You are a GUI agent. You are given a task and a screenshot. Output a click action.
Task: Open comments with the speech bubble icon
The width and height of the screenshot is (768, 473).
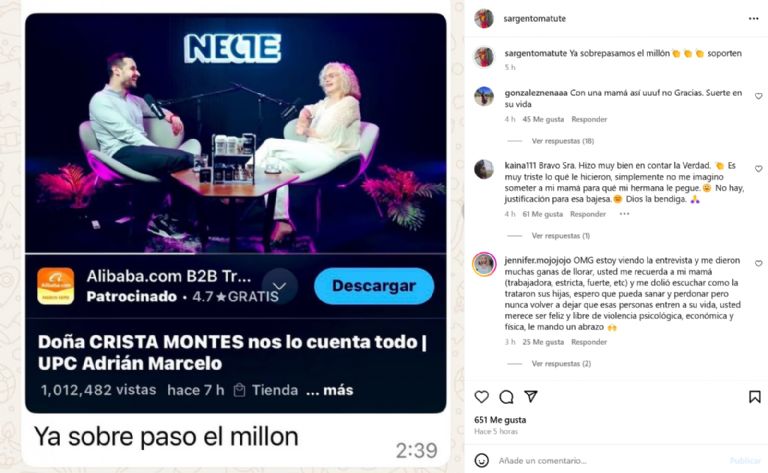click(x=506, y=397)
